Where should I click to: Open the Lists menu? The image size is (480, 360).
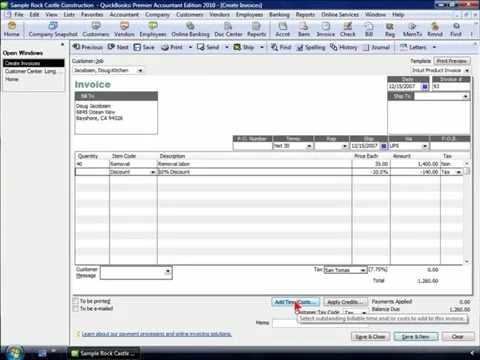pos(69,15)
